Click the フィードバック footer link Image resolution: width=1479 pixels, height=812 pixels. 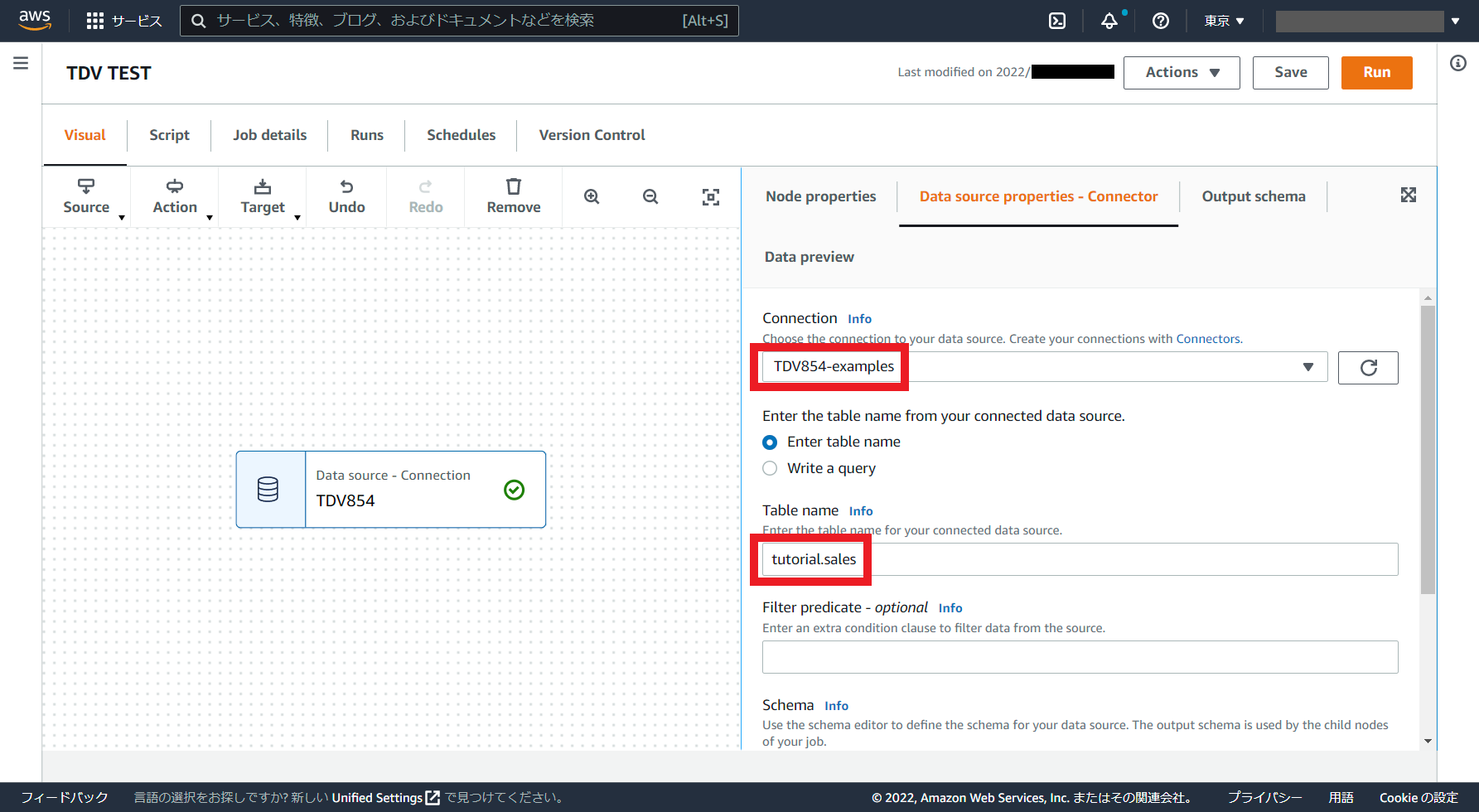coord(64,798)
